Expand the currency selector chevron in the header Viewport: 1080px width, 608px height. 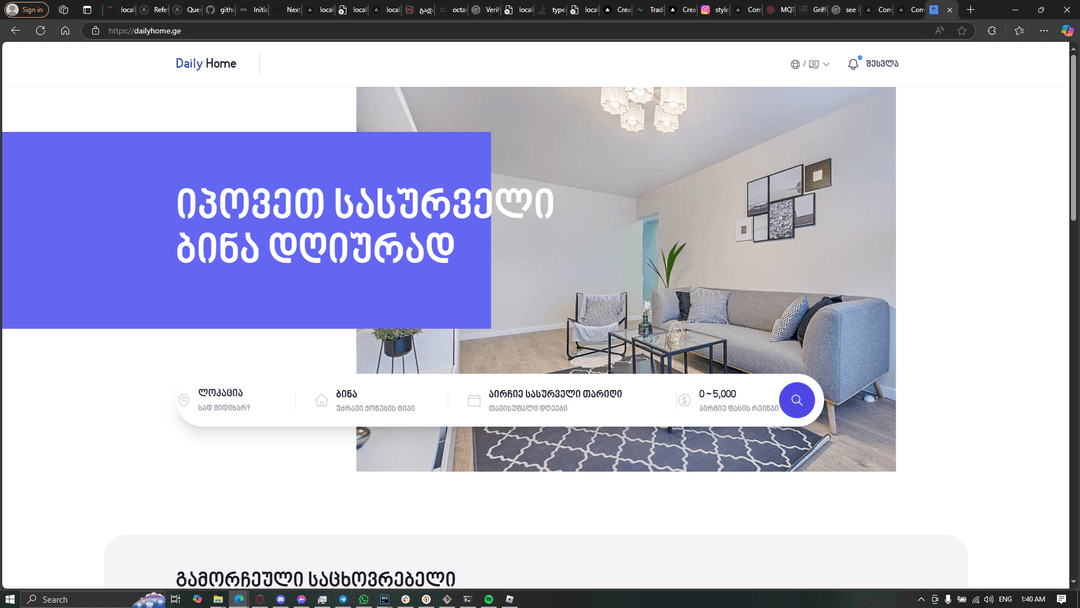[x=825, y=63]
